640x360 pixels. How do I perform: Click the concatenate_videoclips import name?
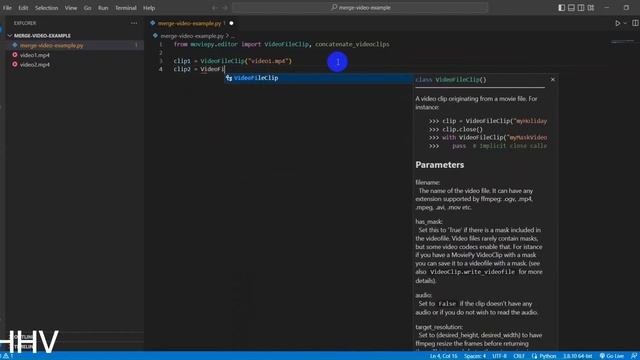(352, 44)
